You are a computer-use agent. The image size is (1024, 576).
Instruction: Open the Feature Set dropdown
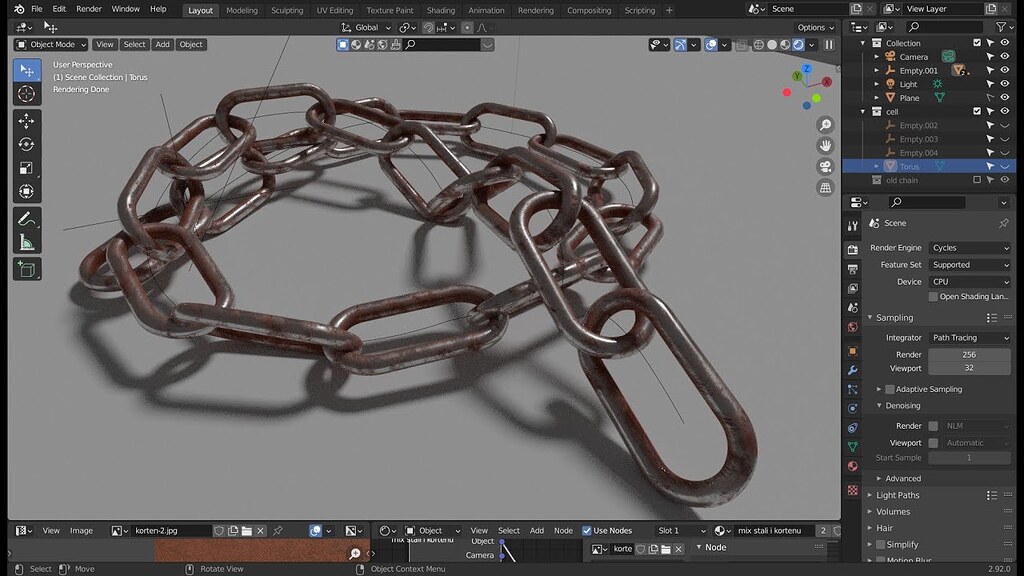[x=970, y=264]
